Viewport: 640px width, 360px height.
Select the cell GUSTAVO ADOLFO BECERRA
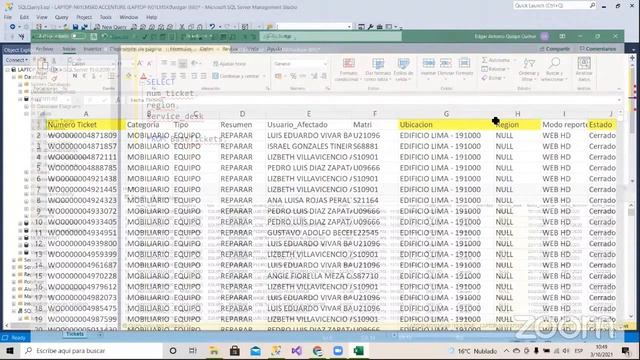click(309, 233)
